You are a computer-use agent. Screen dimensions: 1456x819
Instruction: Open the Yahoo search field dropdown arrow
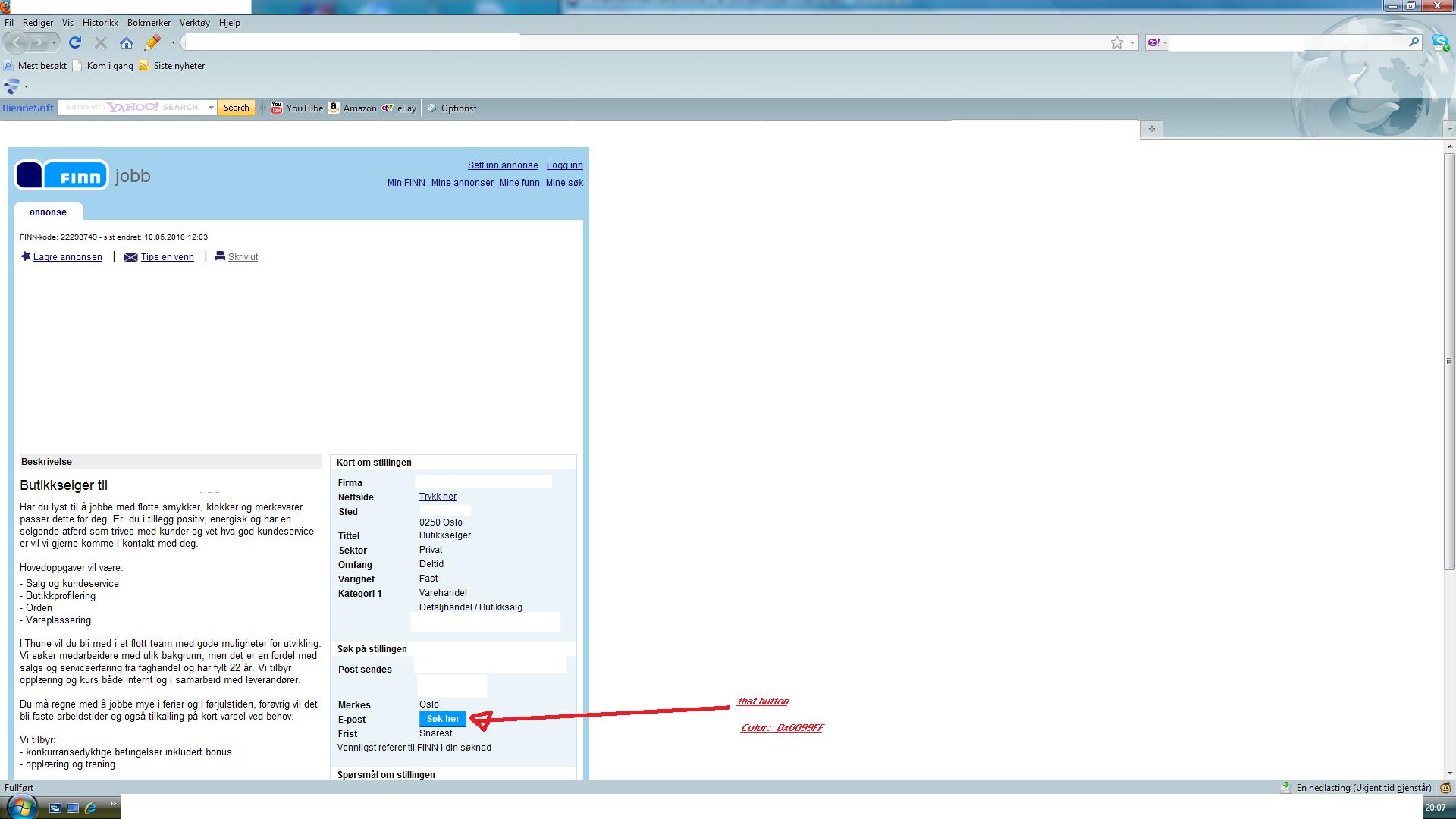[x=211, y=108]
